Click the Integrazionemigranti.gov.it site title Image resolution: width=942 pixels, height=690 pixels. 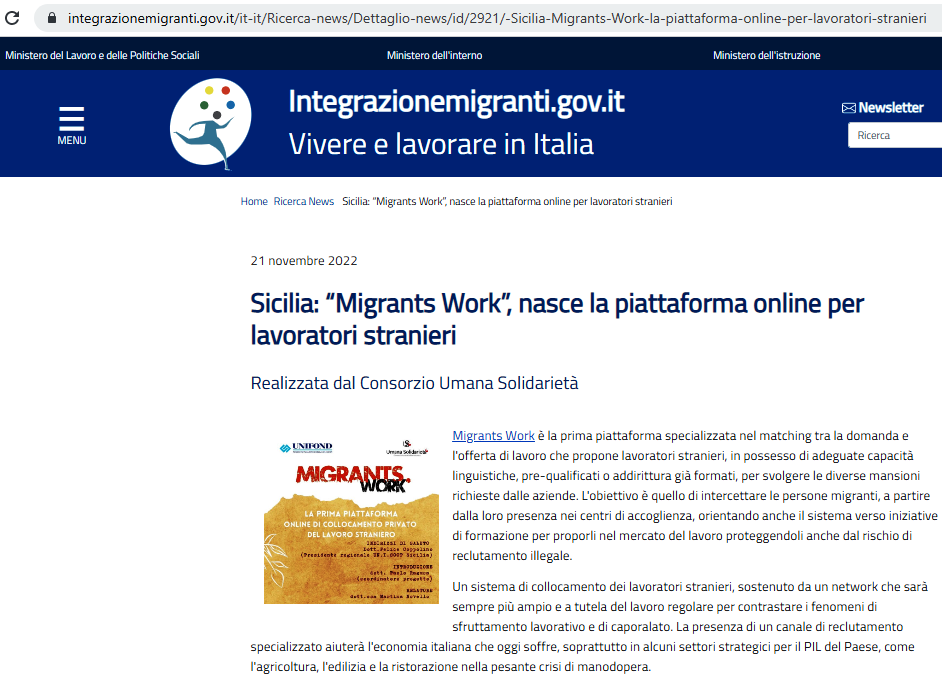457,101
